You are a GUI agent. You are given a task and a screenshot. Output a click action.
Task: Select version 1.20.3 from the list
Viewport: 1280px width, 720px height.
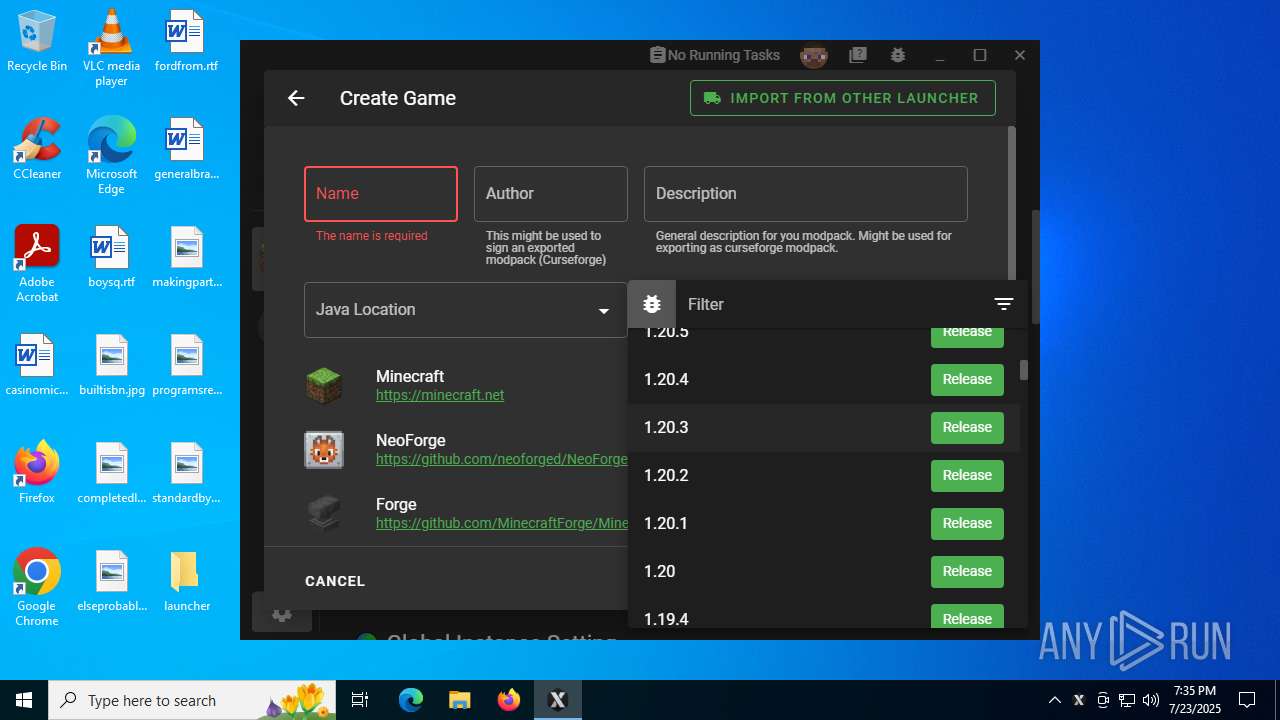point(824,428)
